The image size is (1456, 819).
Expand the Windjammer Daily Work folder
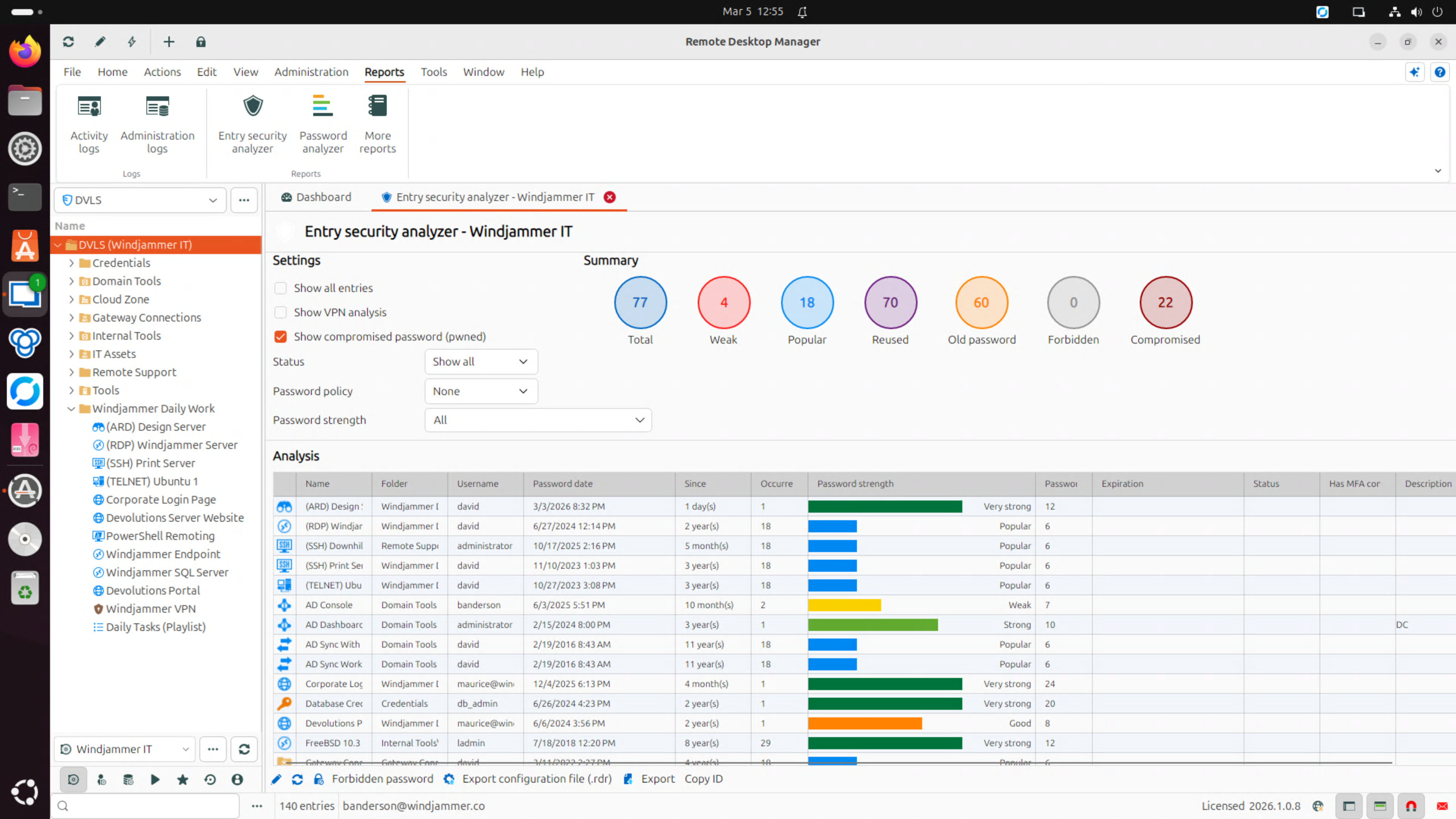pyautogui.click(x=72, y=409)
